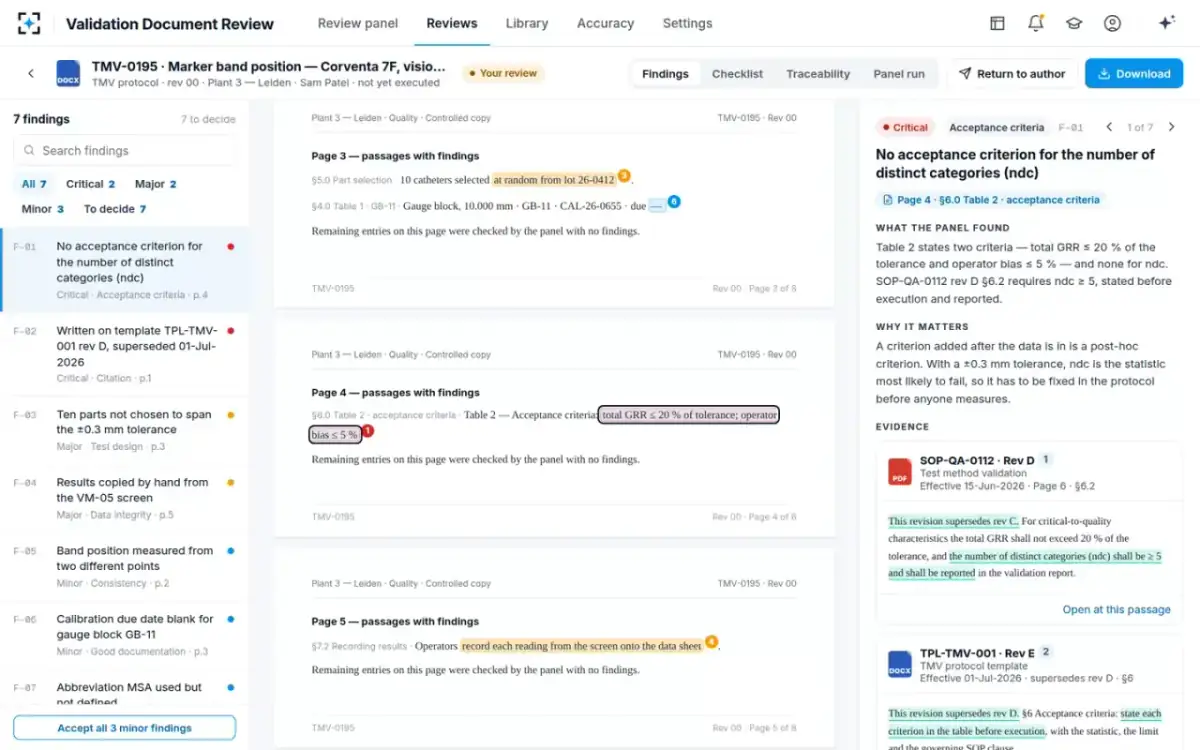Click Return to author
This screenshot has height=750, width=1200.
[x=1014, y=74]
